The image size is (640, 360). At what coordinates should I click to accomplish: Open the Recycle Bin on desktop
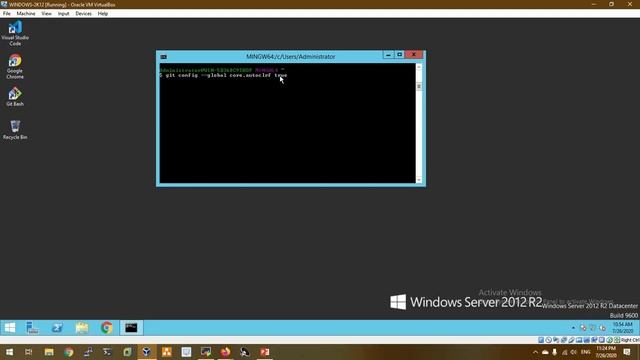click(15, 130)
